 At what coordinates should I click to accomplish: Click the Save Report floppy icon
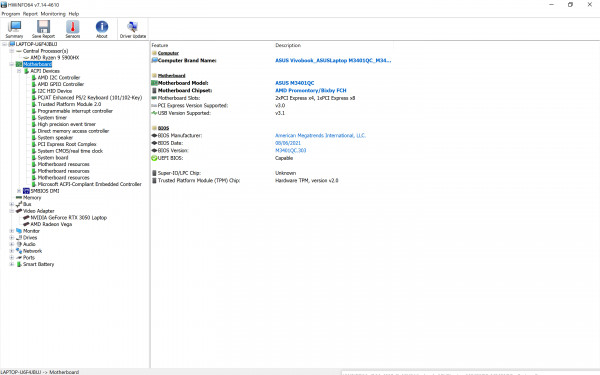point(43,29)
